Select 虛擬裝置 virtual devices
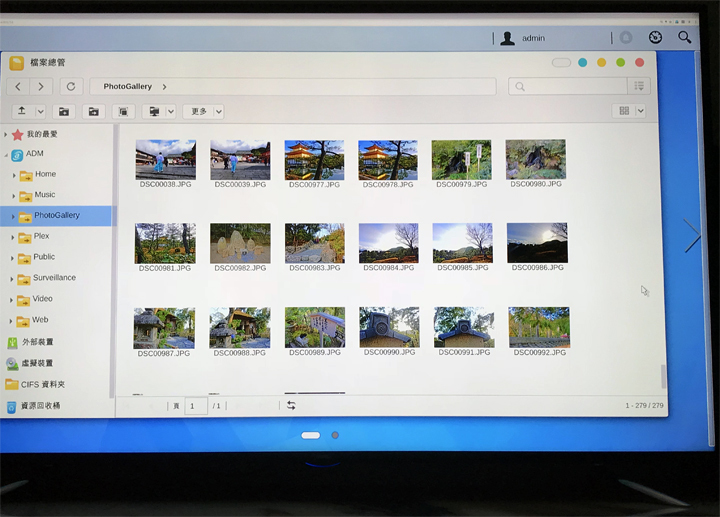The height and width of the screenshot is (517, 720). coord(37,363)
